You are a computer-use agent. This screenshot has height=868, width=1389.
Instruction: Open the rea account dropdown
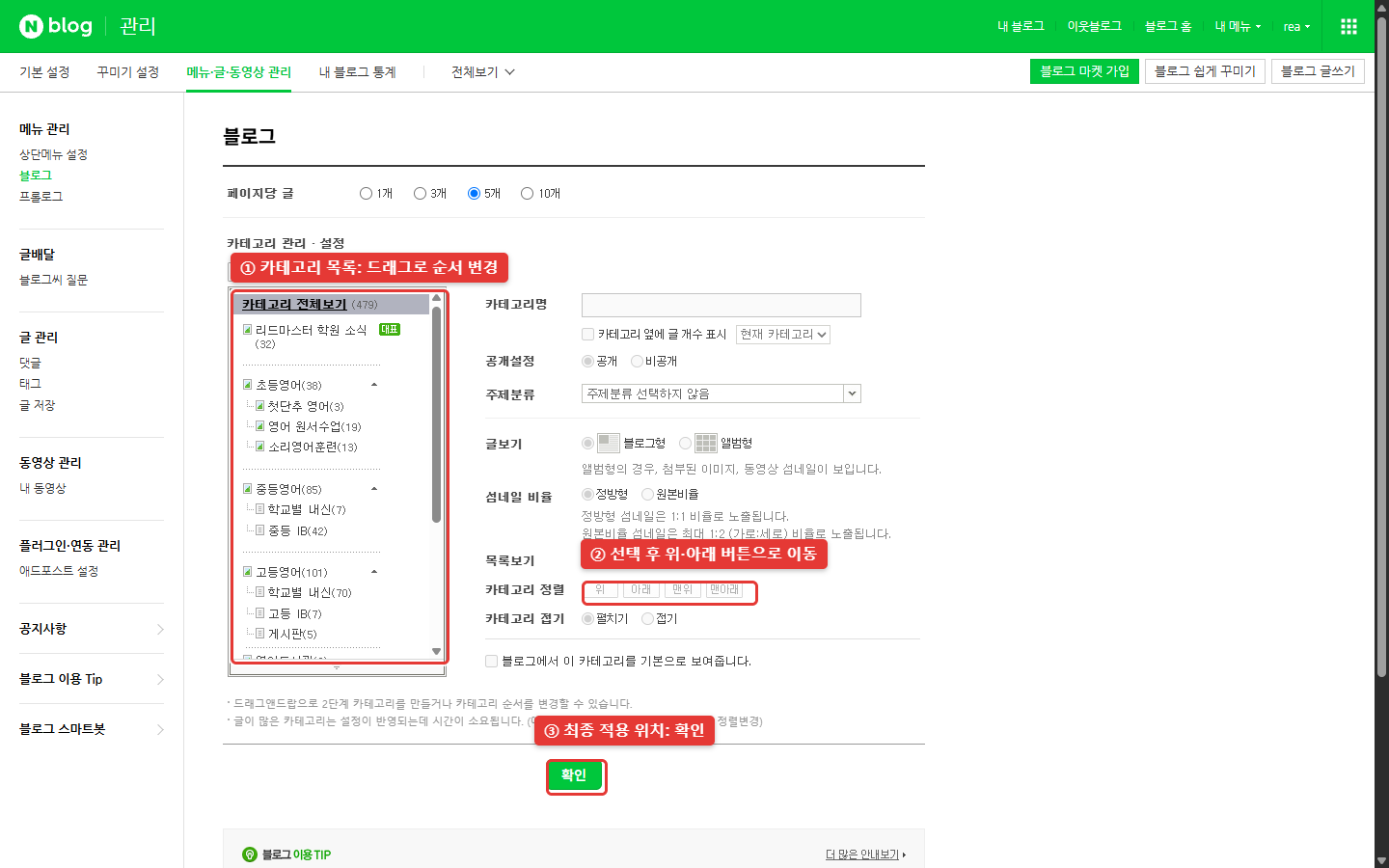click(x=1296, y=26)
